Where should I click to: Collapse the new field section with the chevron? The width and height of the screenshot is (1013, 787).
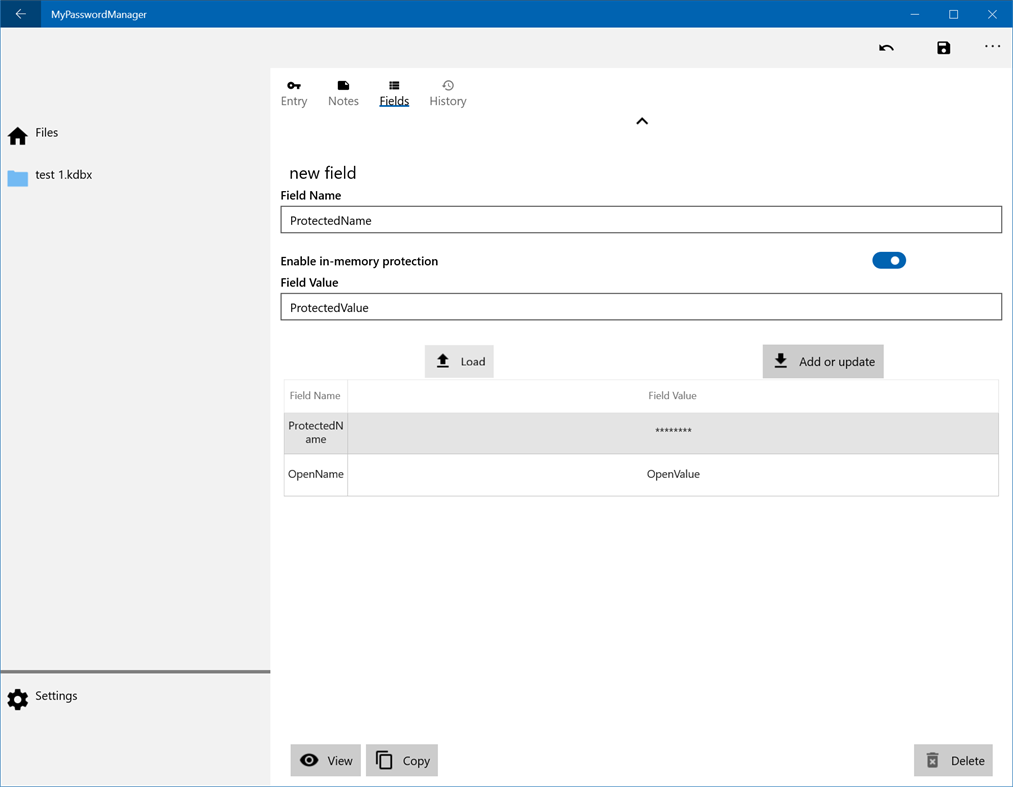pyautogui.click(x=642, y=121)
